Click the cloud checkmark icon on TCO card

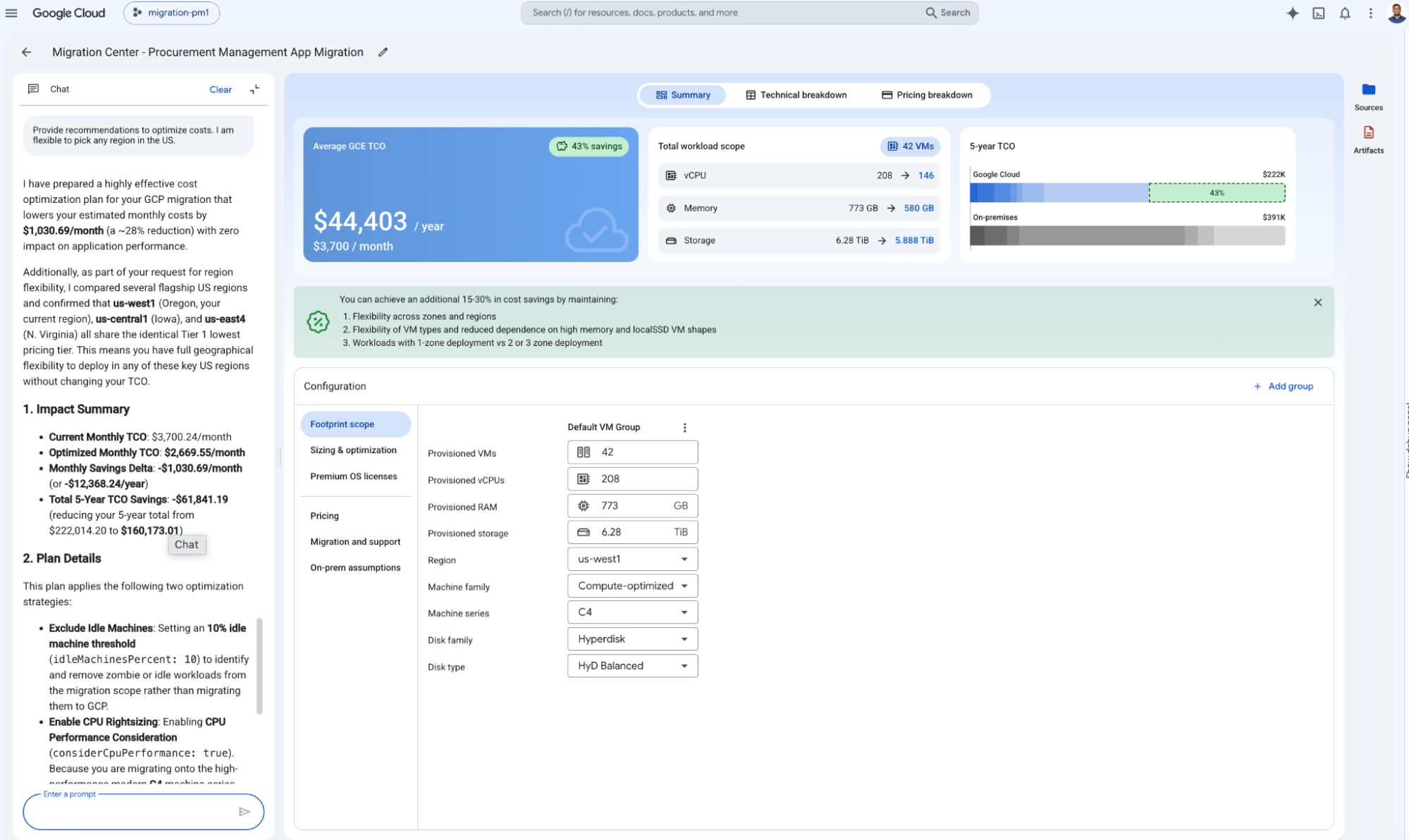coord(596,230)
